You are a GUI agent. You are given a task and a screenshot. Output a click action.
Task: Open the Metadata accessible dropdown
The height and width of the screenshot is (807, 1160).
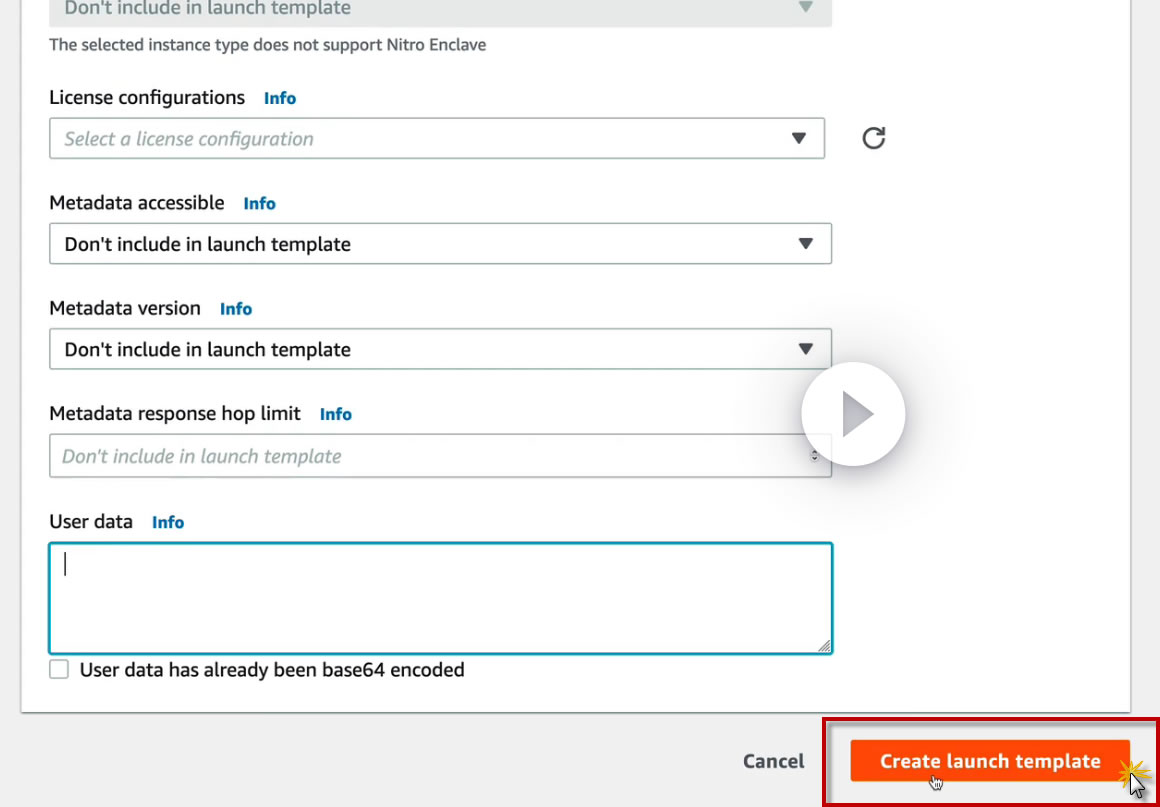click(x=440, y=244)
